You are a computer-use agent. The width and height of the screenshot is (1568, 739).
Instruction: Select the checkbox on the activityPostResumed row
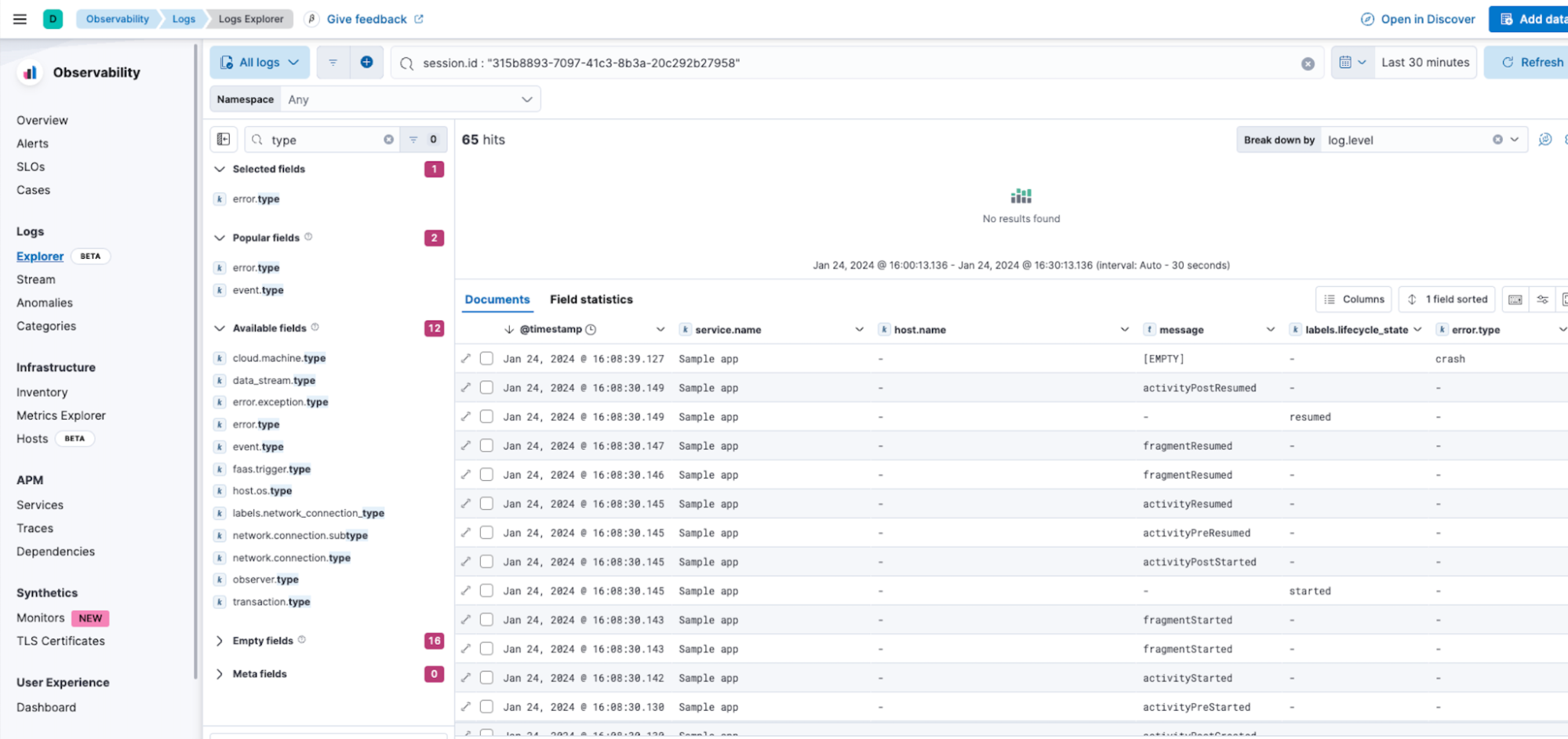(486, 387)
